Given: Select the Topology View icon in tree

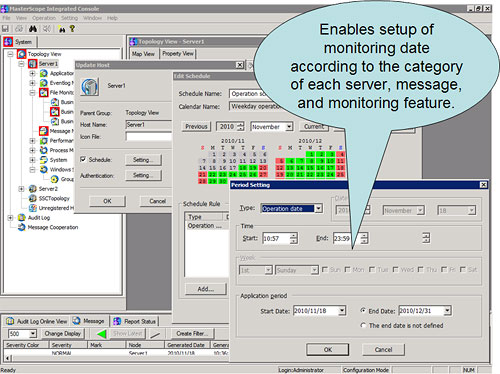Looking at the screenshot, I should tap(22, 54).
